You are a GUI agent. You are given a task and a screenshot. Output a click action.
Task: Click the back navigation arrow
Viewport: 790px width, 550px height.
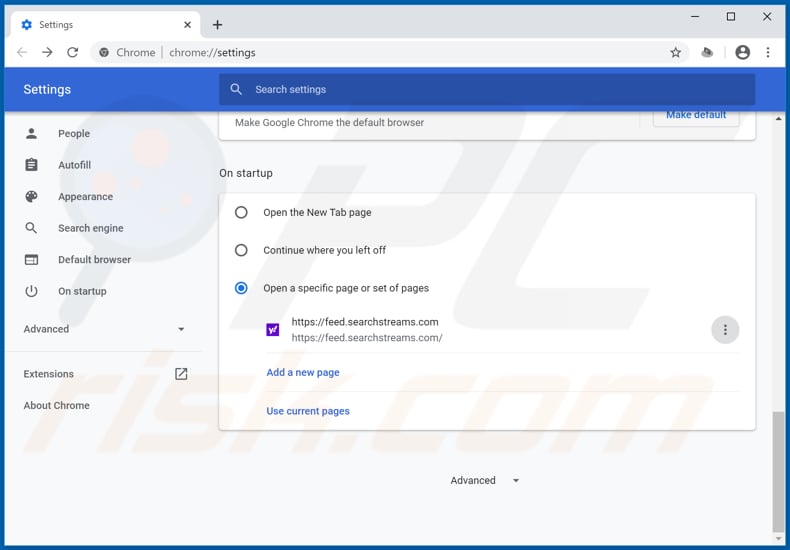pyautogui.click(x=22, y=52)
